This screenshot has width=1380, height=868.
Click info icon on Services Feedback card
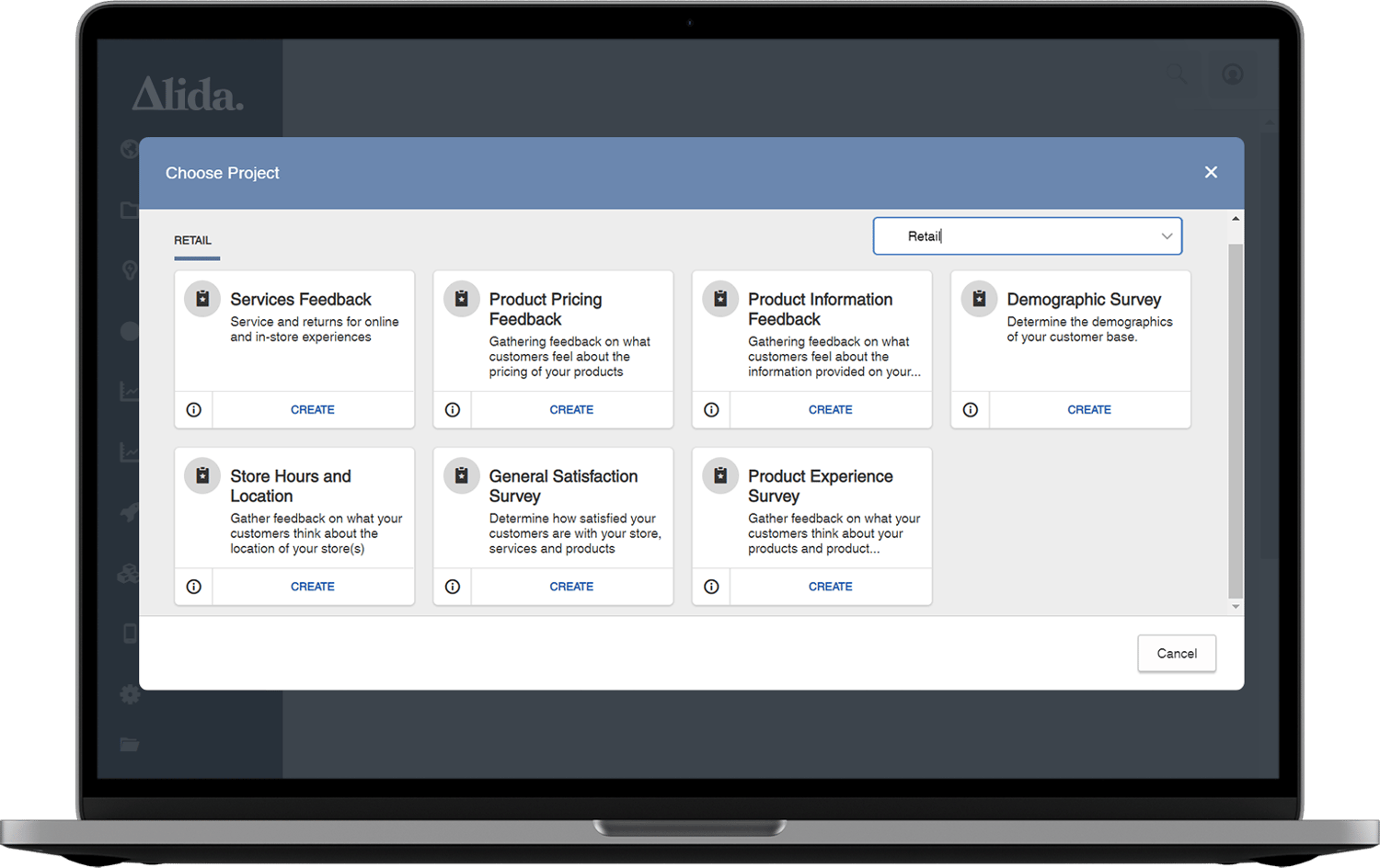pos(193,410)
